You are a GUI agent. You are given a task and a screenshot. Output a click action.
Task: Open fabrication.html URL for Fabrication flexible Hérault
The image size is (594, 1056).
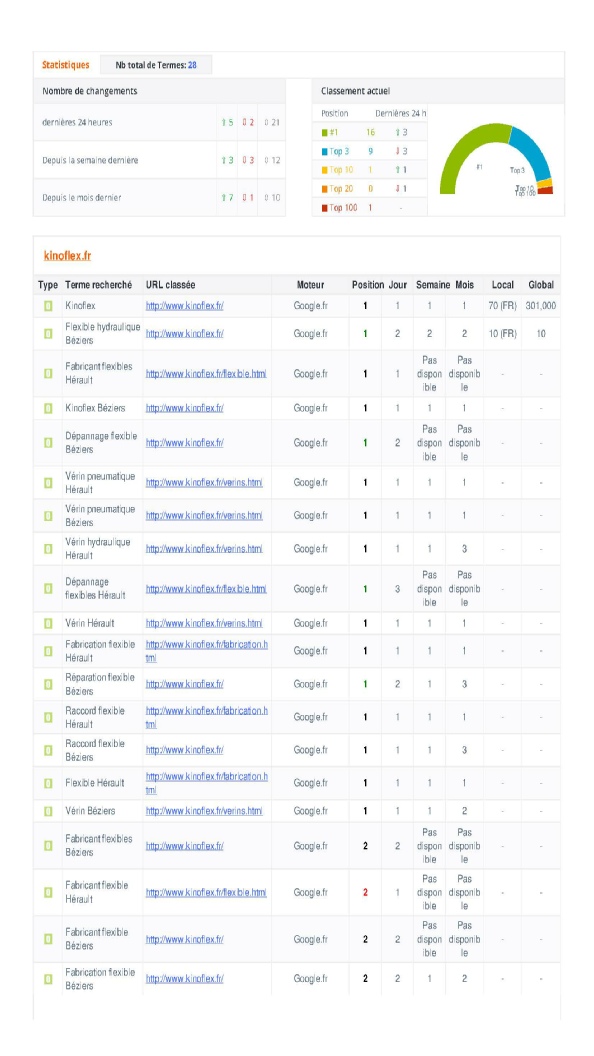point(207,651)
